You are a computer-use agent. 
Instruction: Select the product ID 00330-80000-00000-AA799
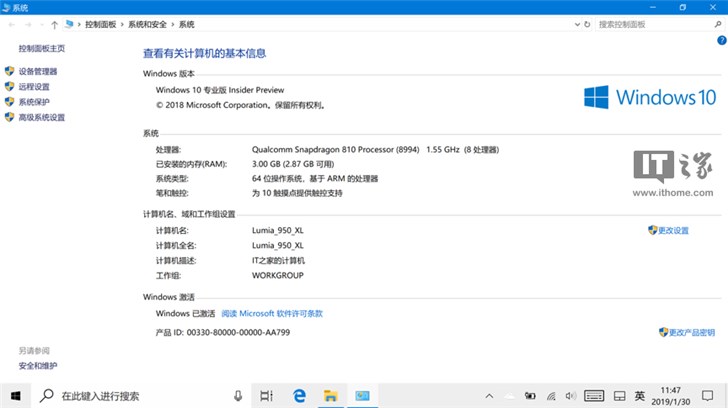tap(238, 332)
